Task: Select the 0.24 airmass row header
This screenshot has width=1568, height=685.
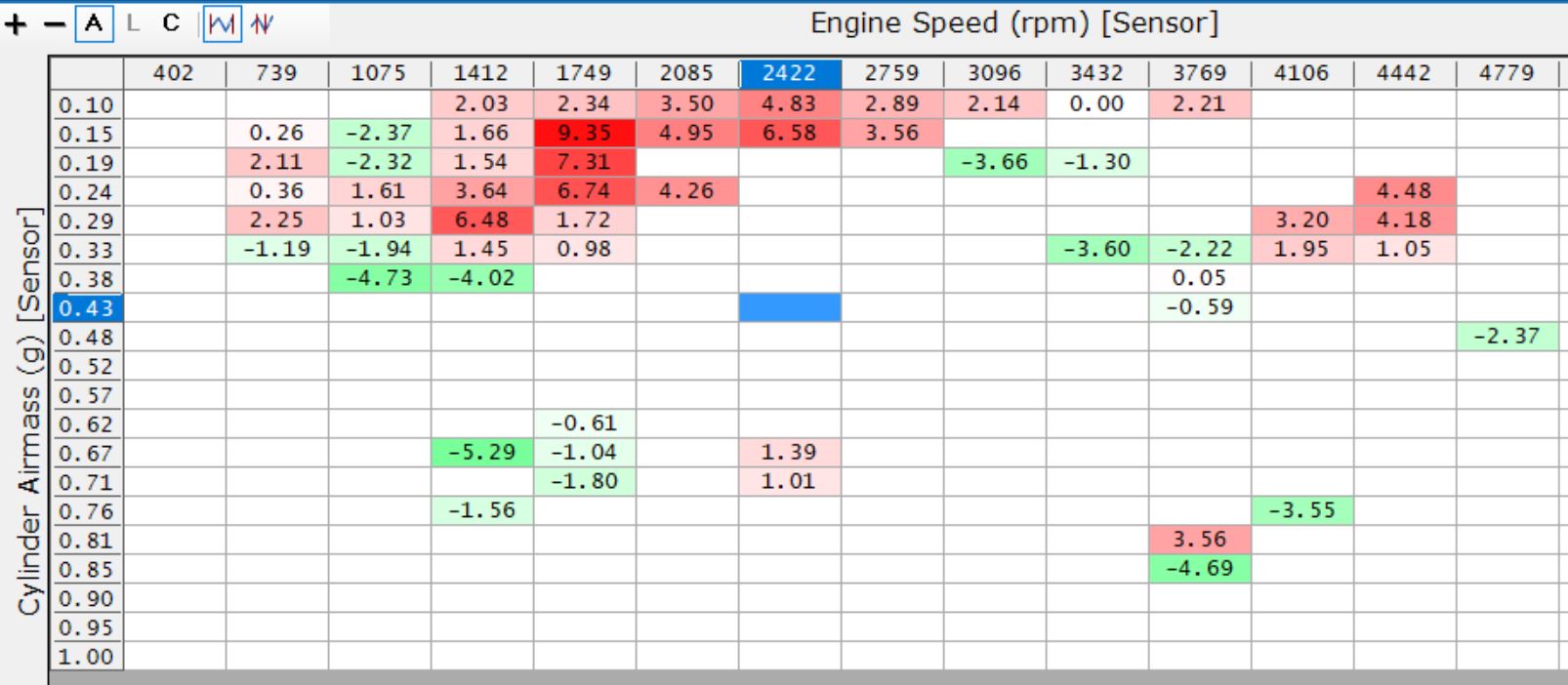Action: point(87,191)
